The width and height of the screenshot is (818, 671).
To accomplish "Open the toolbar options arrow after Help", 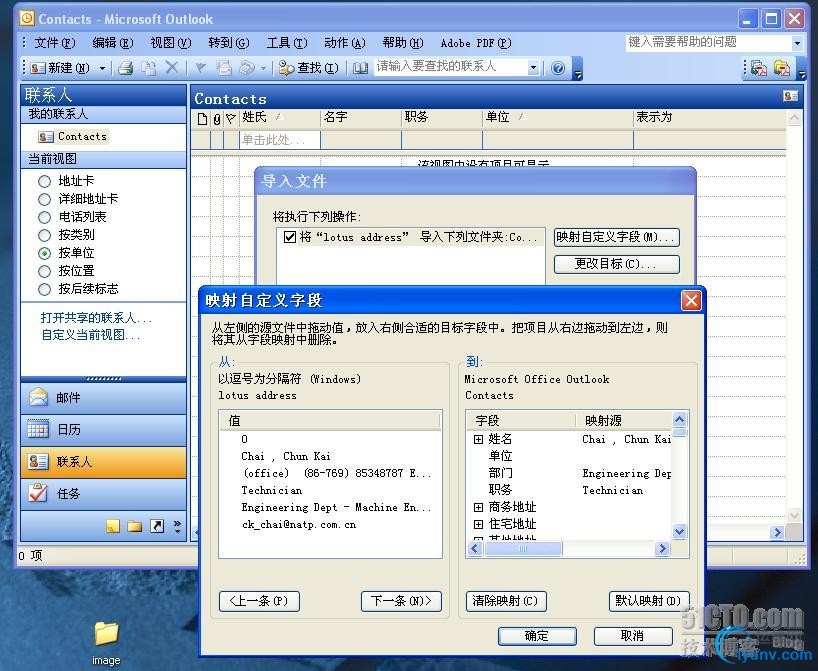I will [x=578, y=69].
